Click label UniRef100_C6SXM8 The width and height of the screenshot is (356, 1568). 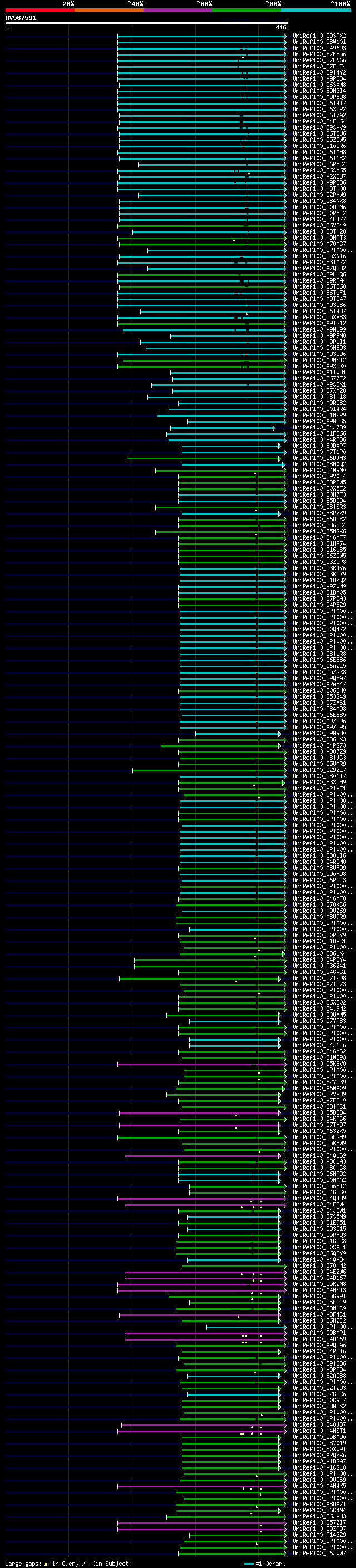tap(319, 85)
